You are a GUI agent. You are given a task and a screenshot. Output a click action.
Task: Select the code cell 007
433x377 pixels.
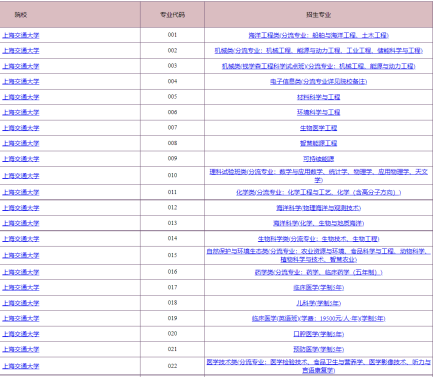(x=172, y=128)
